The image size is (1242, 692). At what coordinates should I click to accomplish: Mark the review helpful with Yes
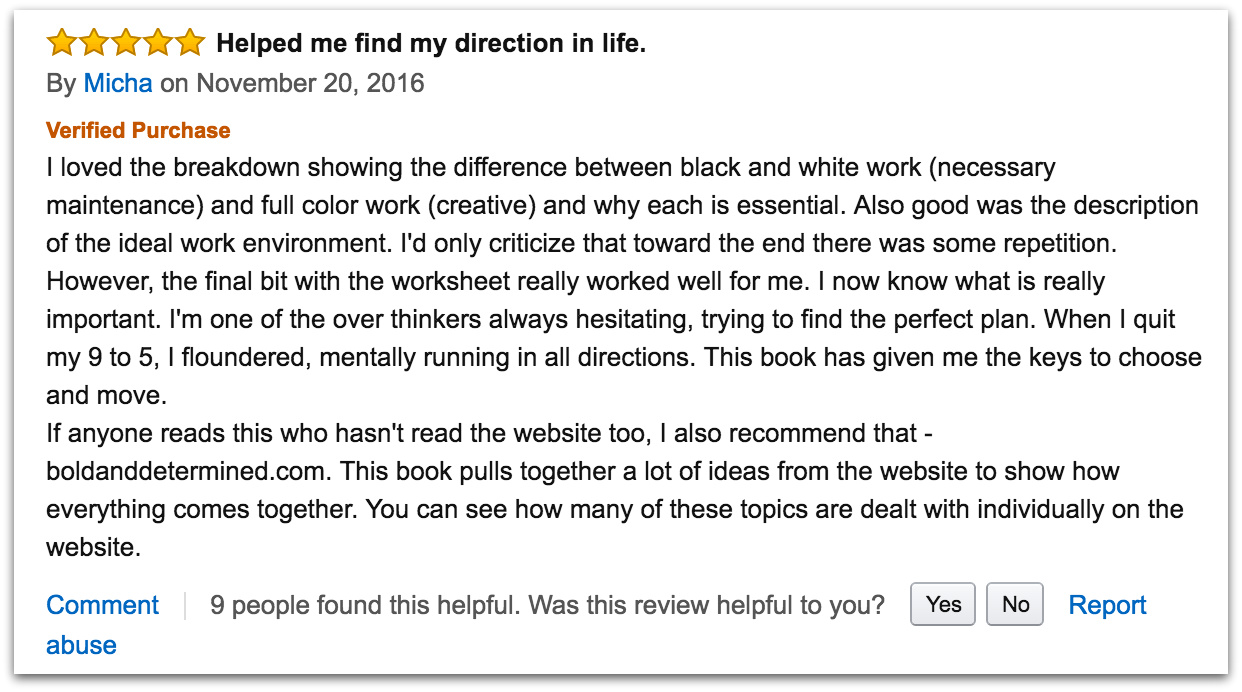[943, 605]
